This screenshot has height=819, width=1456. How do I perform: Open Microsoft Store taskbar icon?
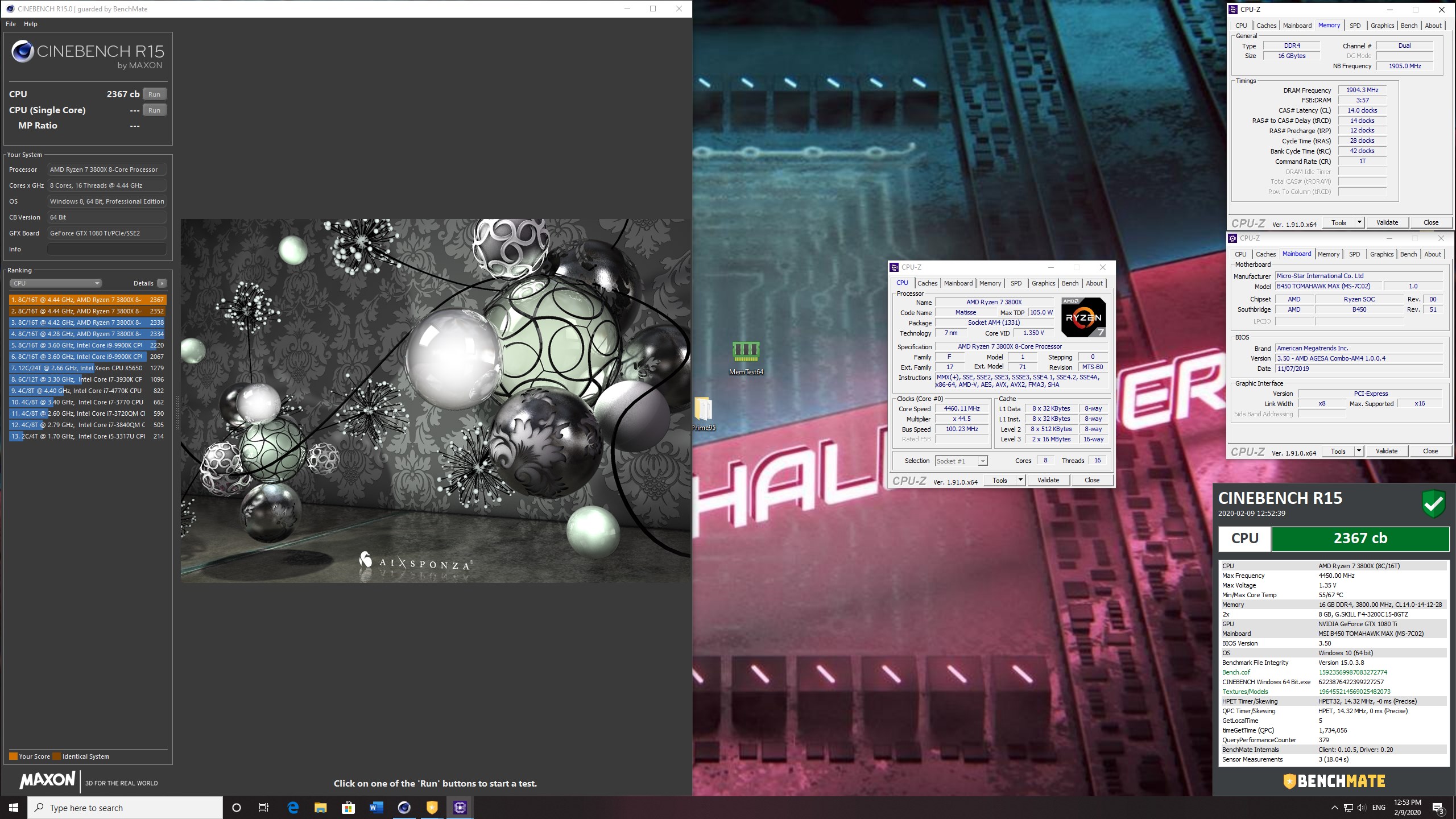click(x=348, y=808)
